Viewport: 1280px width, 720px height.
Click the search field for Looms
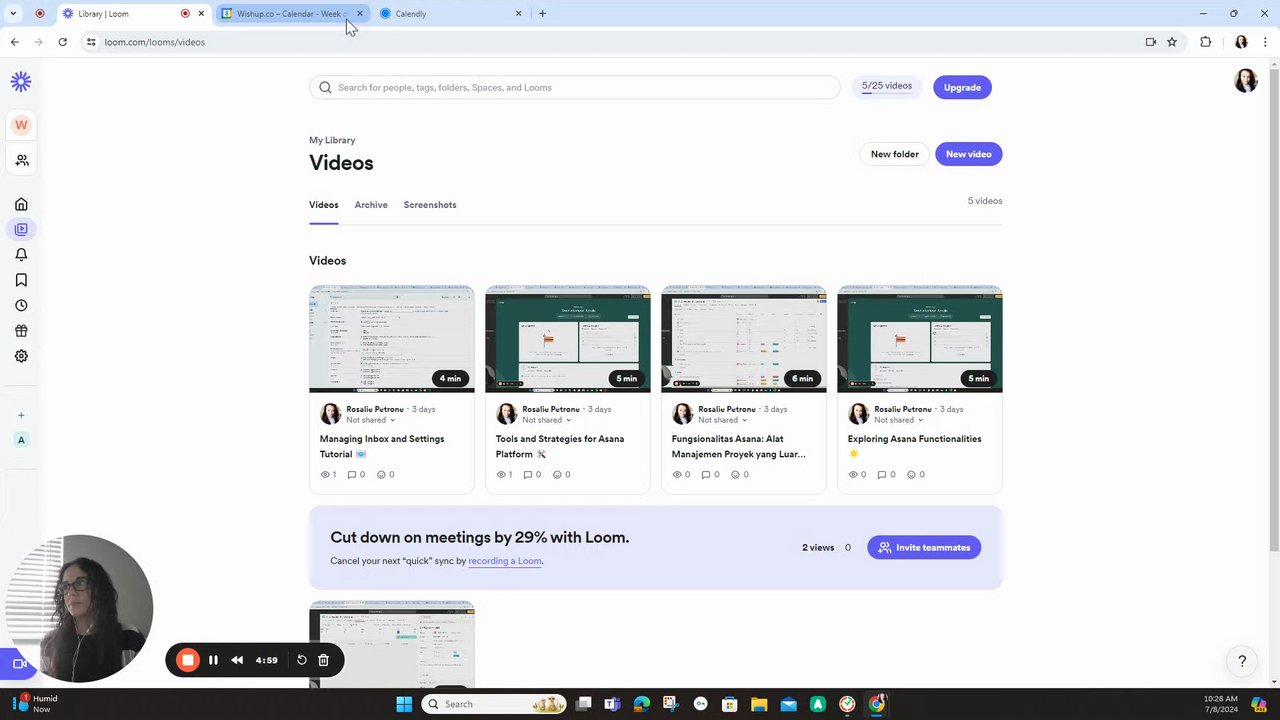(x=575, y=87)
